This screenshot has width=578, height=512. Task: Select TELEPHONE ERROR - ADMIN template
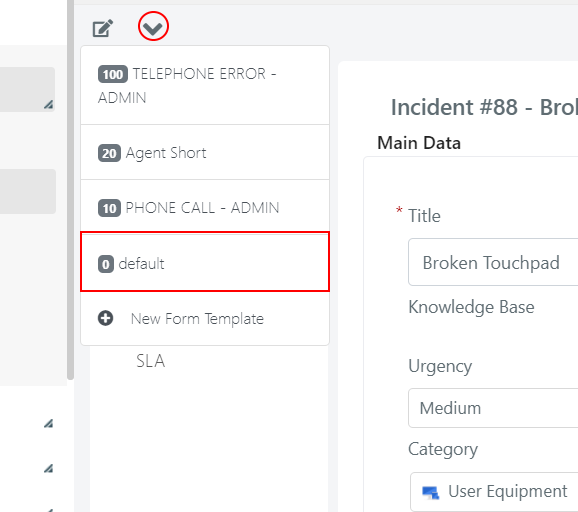(205, 86)
